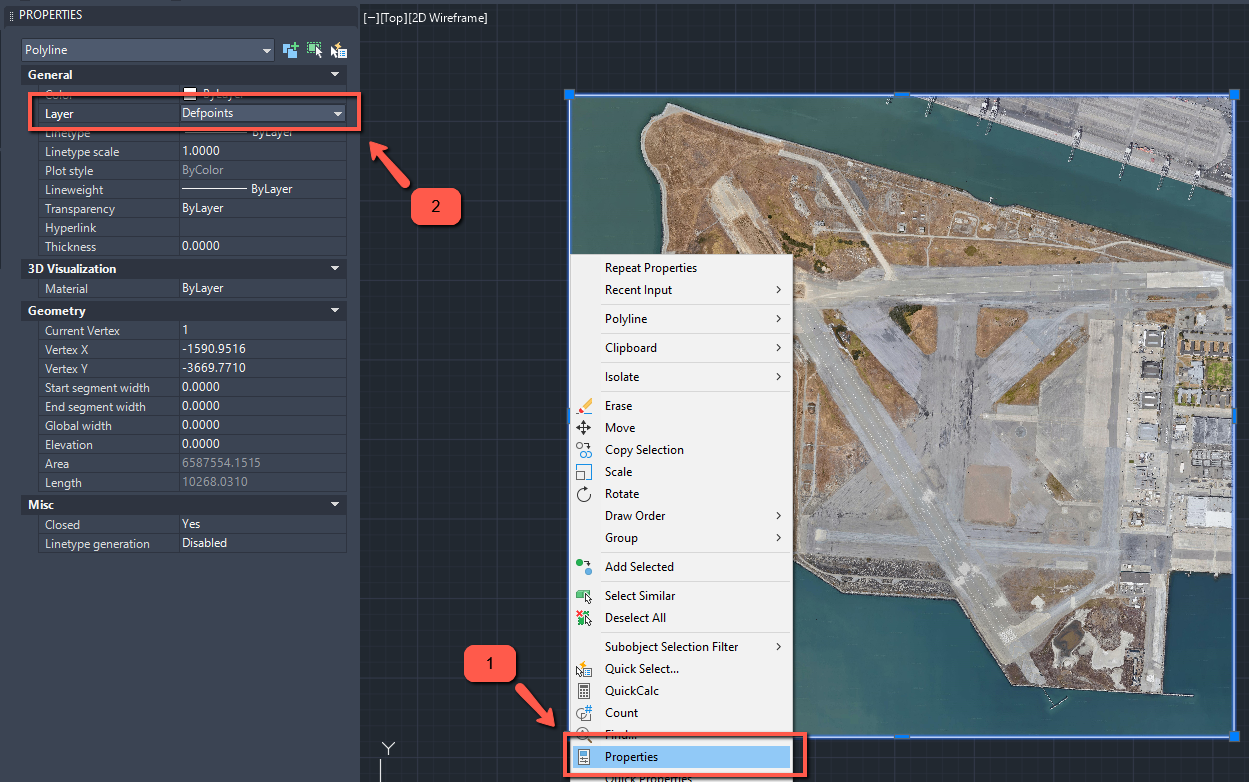Click the Current Vertex value 1
The height and width of the screenshot is (782, 1249).
pyautogui.click(x=263, y=331)
